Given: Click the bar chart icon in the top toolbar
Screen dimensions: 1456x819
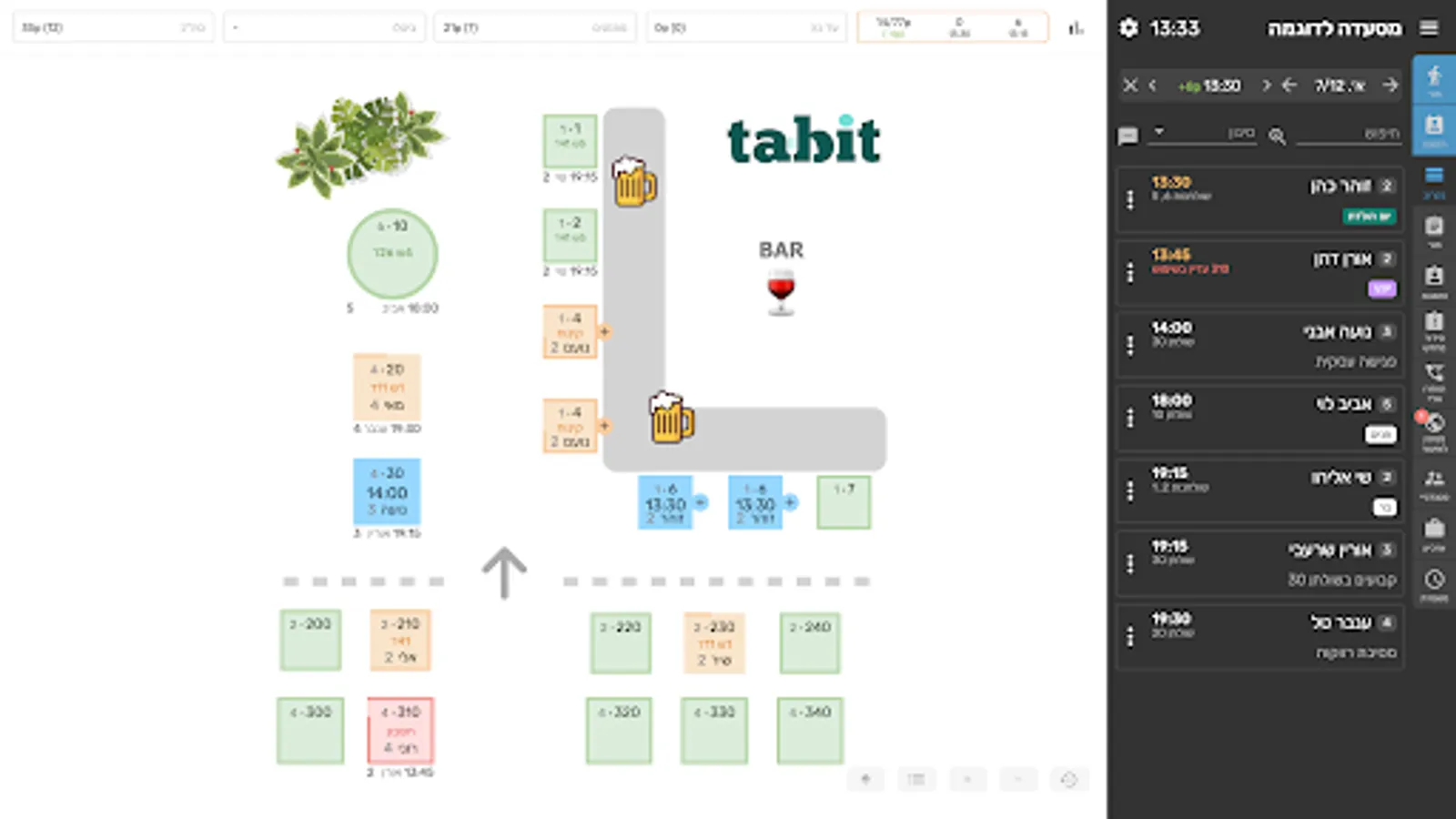Looking at the screenshot, I should tap(1077, 28).
